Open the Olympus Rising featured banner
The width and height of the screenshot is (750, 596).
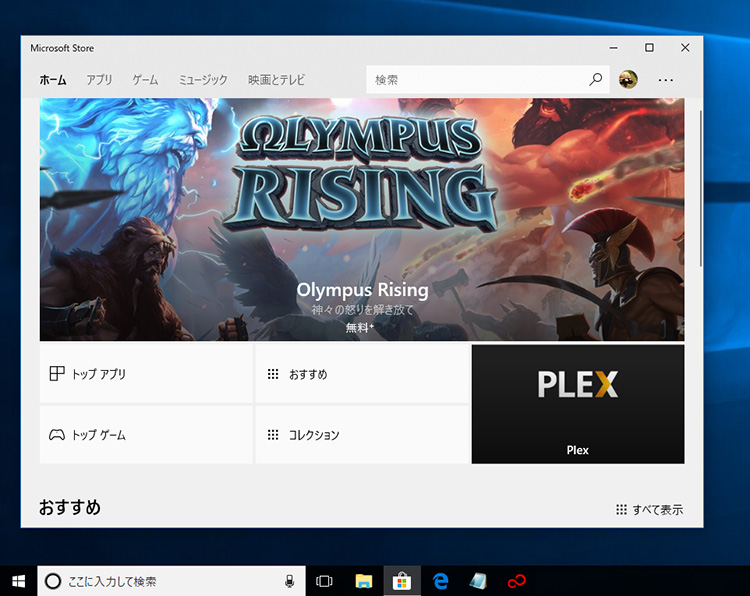tap(362, 220)
